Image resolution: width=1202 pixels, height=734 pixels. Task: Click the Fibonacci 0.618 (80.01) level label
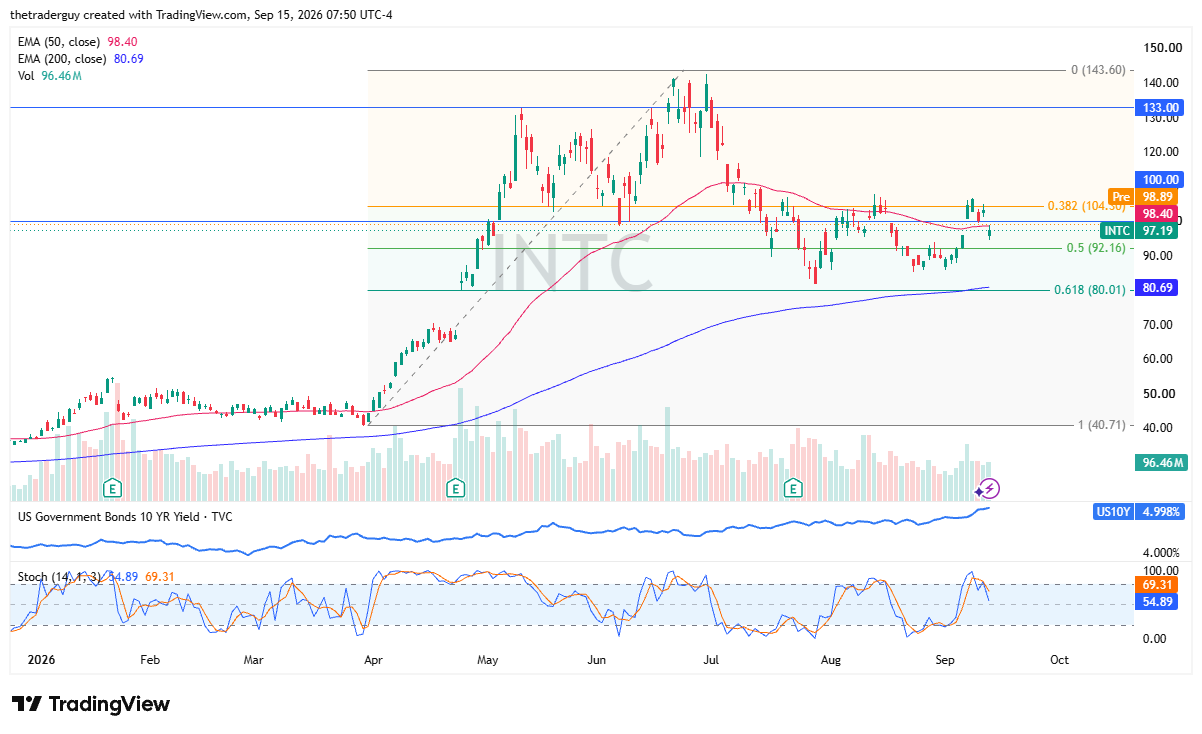(x=1089, y=290)
